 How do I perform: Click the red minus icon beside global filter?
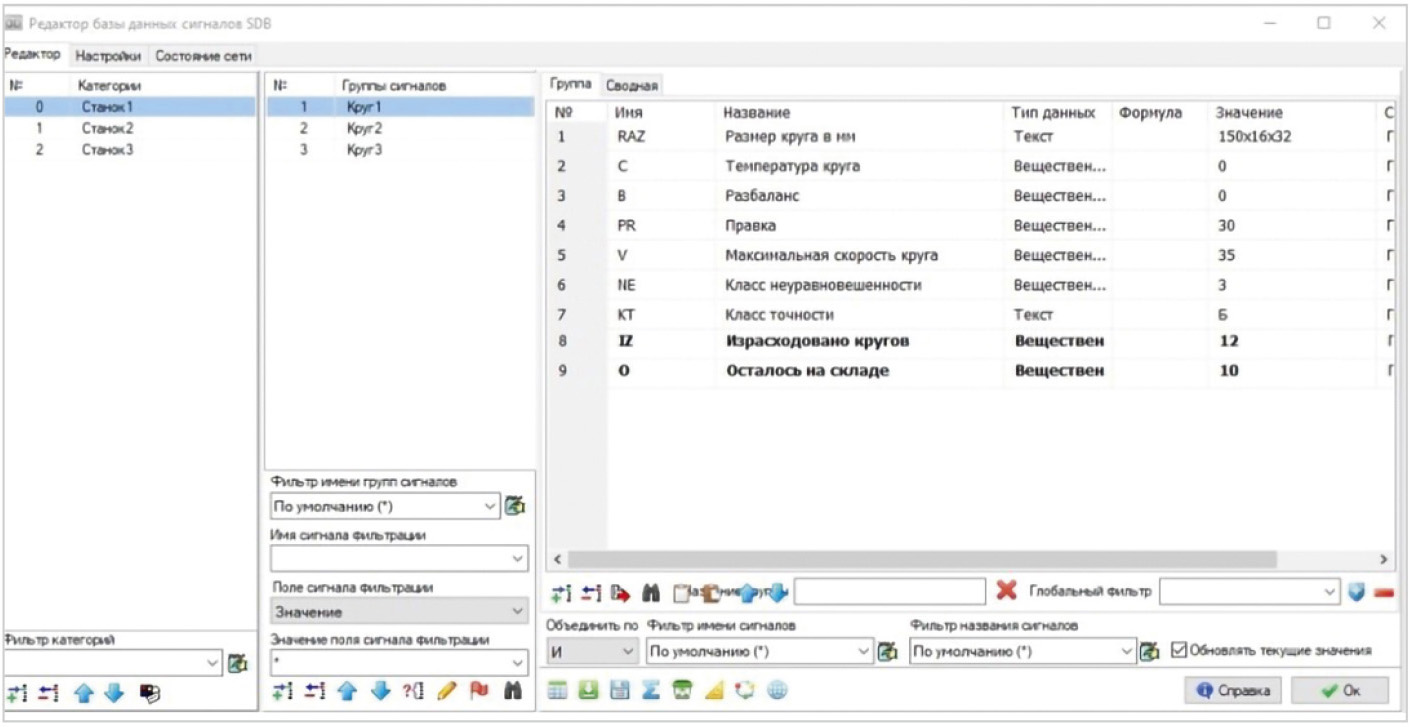point(1384,592)
